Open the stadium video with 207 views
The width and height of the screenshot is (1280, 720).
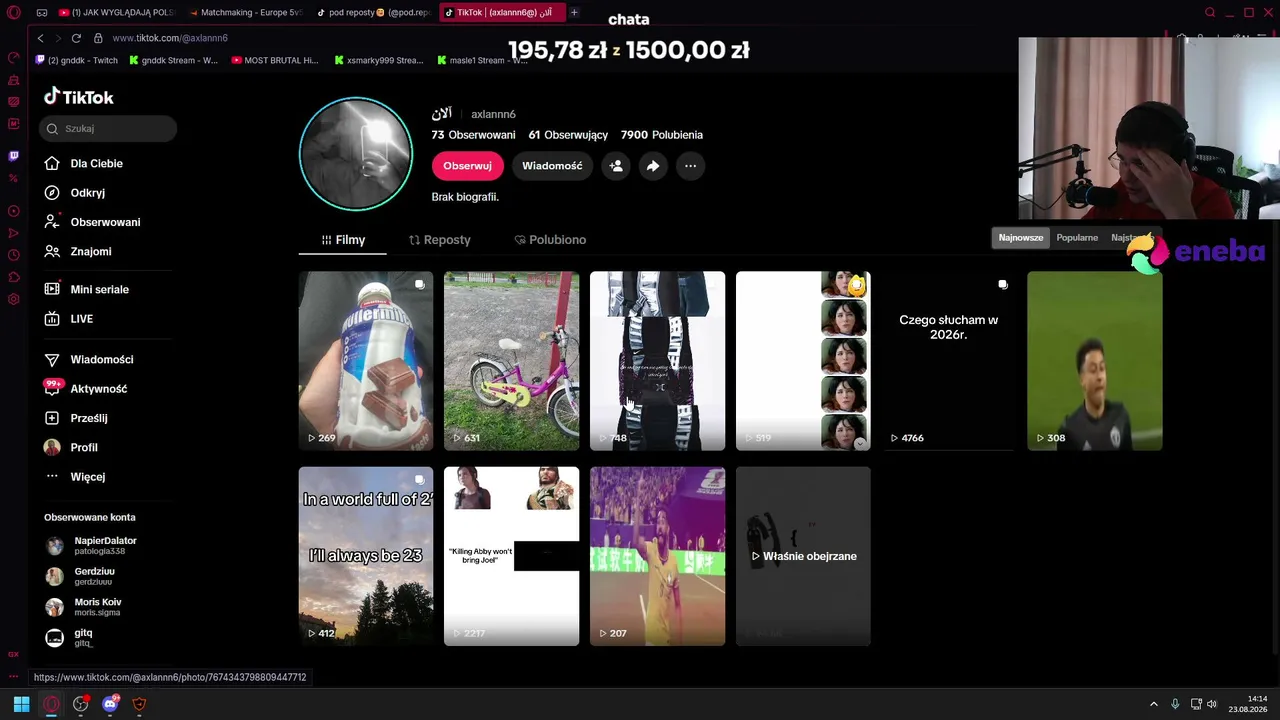click(x=657, y=556)
